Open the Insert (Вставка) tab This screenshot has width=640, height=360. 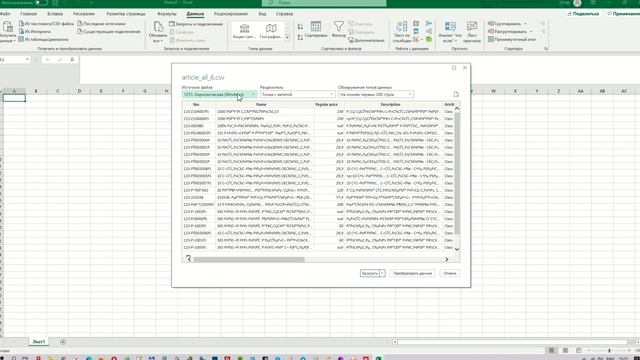(x=55, y=14)
